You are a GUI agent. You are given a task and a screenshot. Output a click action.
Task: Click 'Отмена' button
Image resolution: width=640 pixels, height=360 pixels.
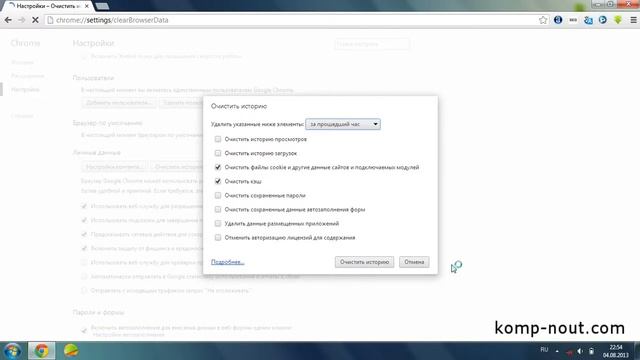(x=414, y=262)
